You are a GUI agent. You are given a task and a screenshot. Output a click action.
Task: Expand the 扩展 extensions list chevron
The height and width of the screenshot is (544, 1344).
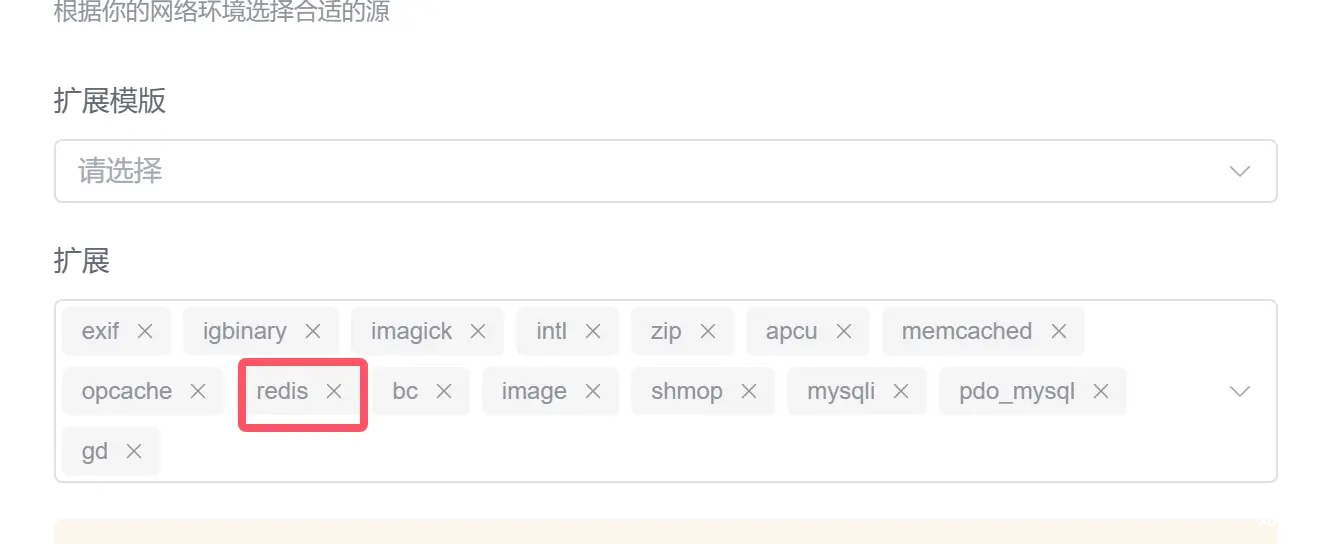tap(1240, 391)
